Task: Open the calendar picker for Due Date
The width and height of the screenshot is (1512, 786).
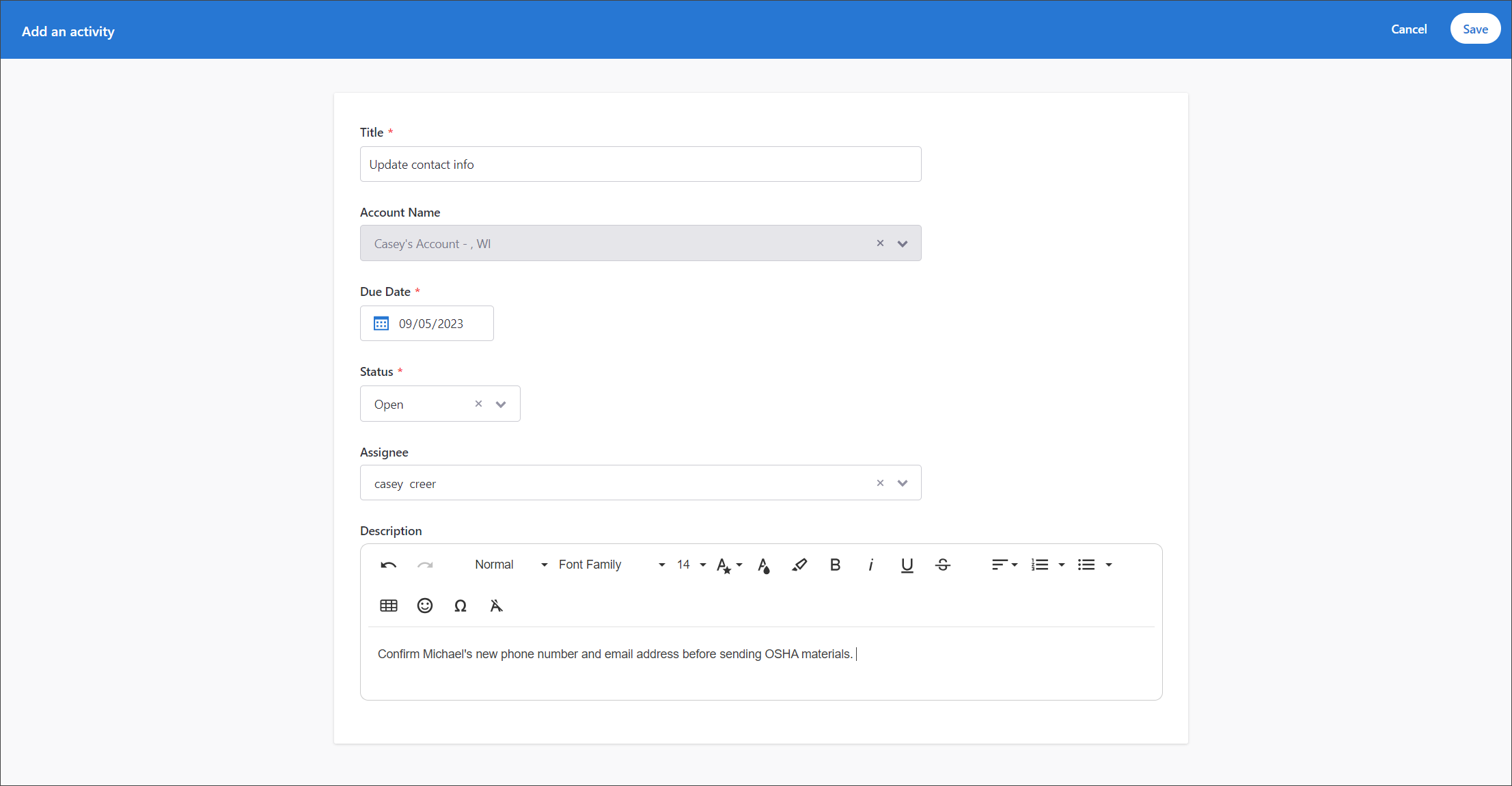Action: (381, 323)
